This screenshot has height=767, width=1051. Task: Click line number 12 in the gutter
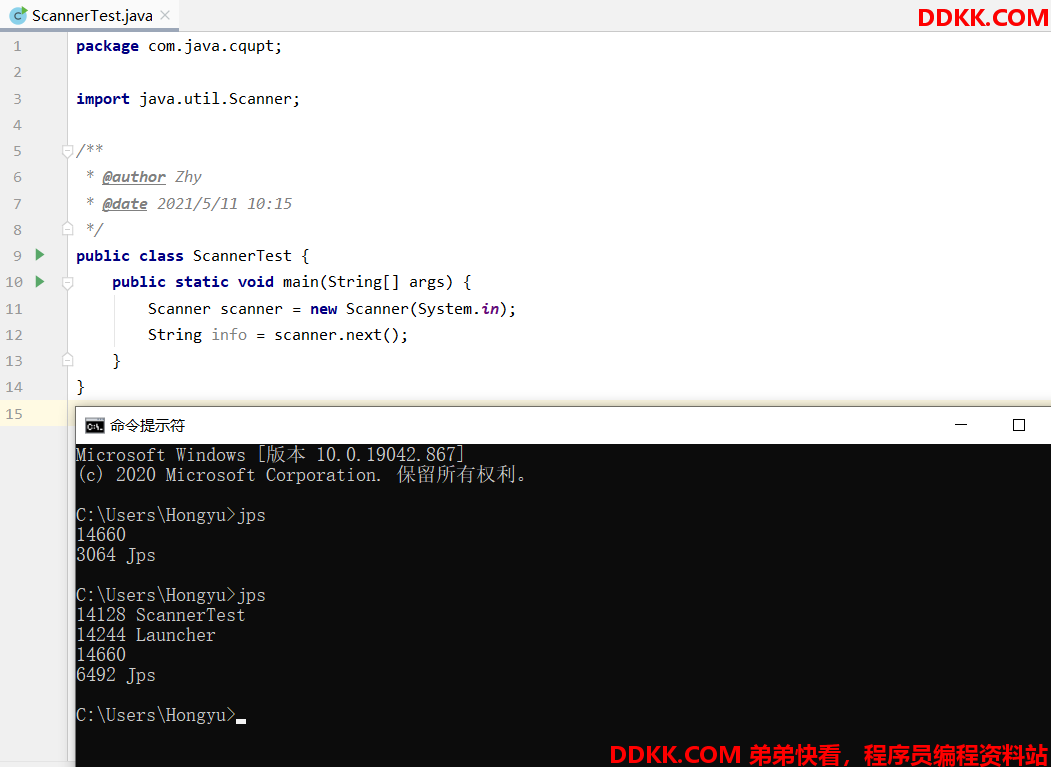(13, 335)
